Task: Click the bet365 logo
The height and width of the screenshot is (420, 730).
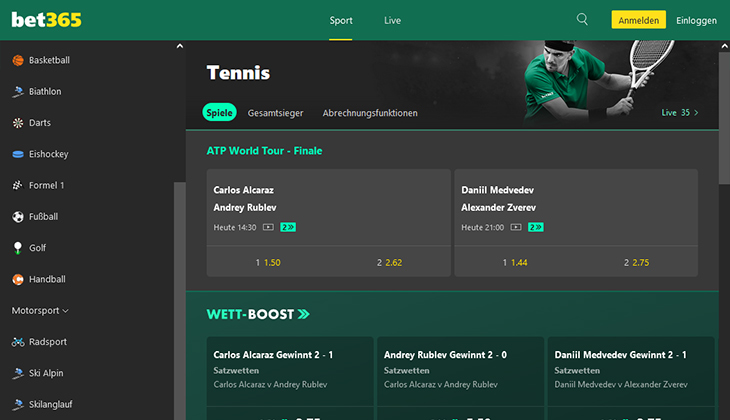Action: [x=46, y=20]
